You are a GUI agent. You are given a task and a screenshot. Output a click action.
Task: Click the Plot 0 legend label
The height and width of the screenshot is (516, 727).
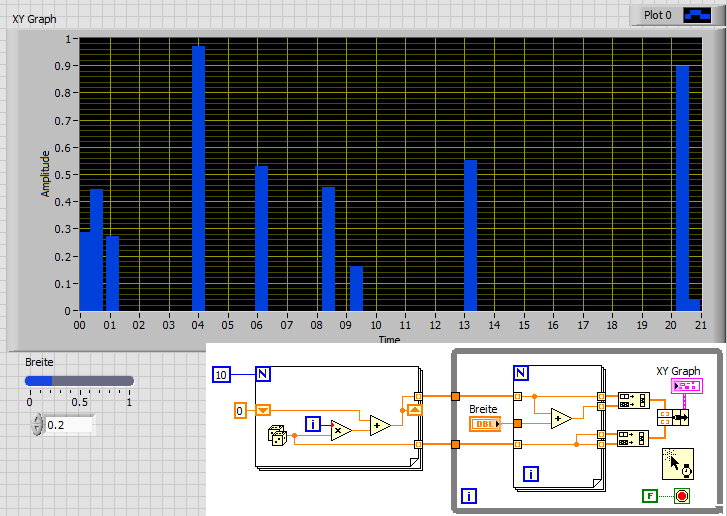(x=657, y=15)
